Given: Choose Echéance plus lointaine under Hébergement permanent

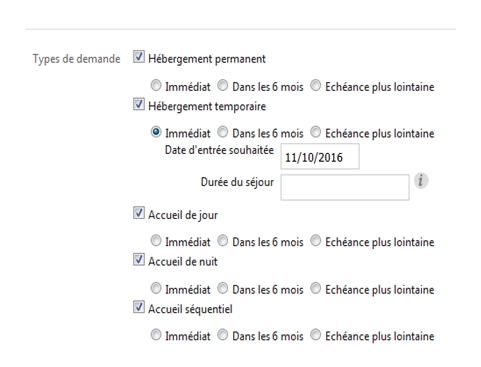Looking at the screenshot, I should click(x=315, y=85).
